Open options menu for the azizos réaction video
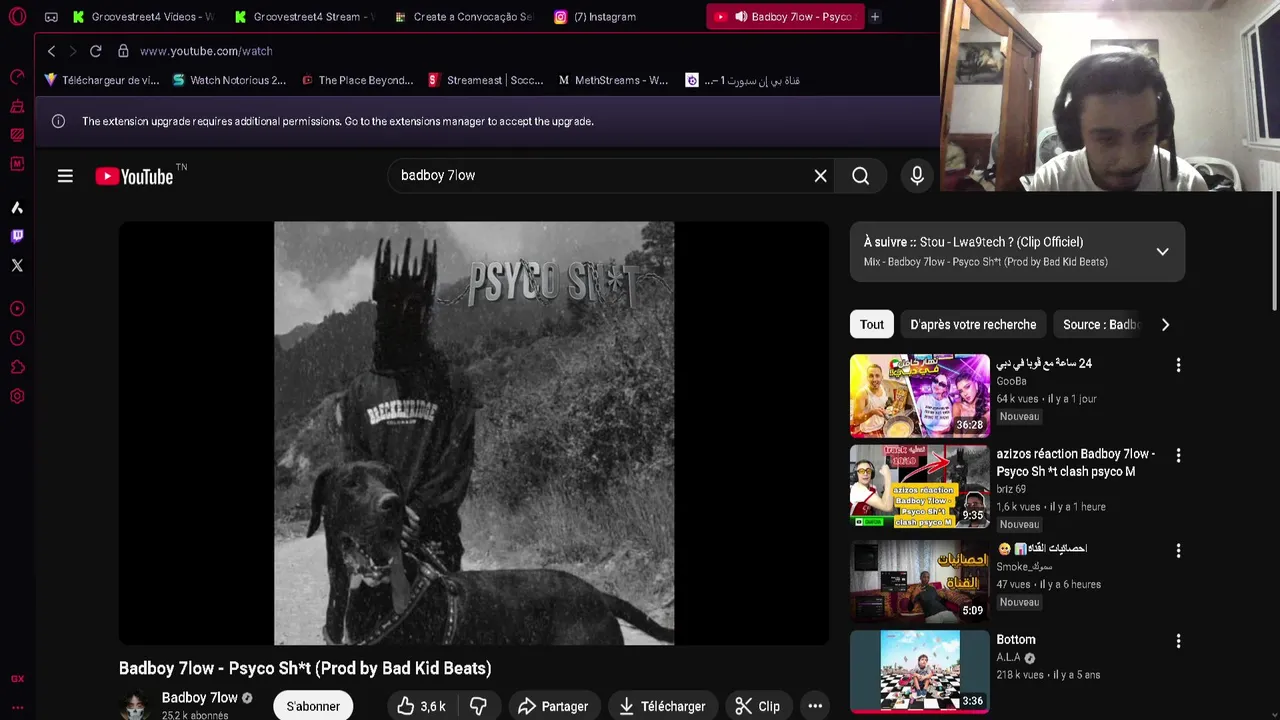The width and height of the screenshot is (1280, 720). [x=1178, y=455]
